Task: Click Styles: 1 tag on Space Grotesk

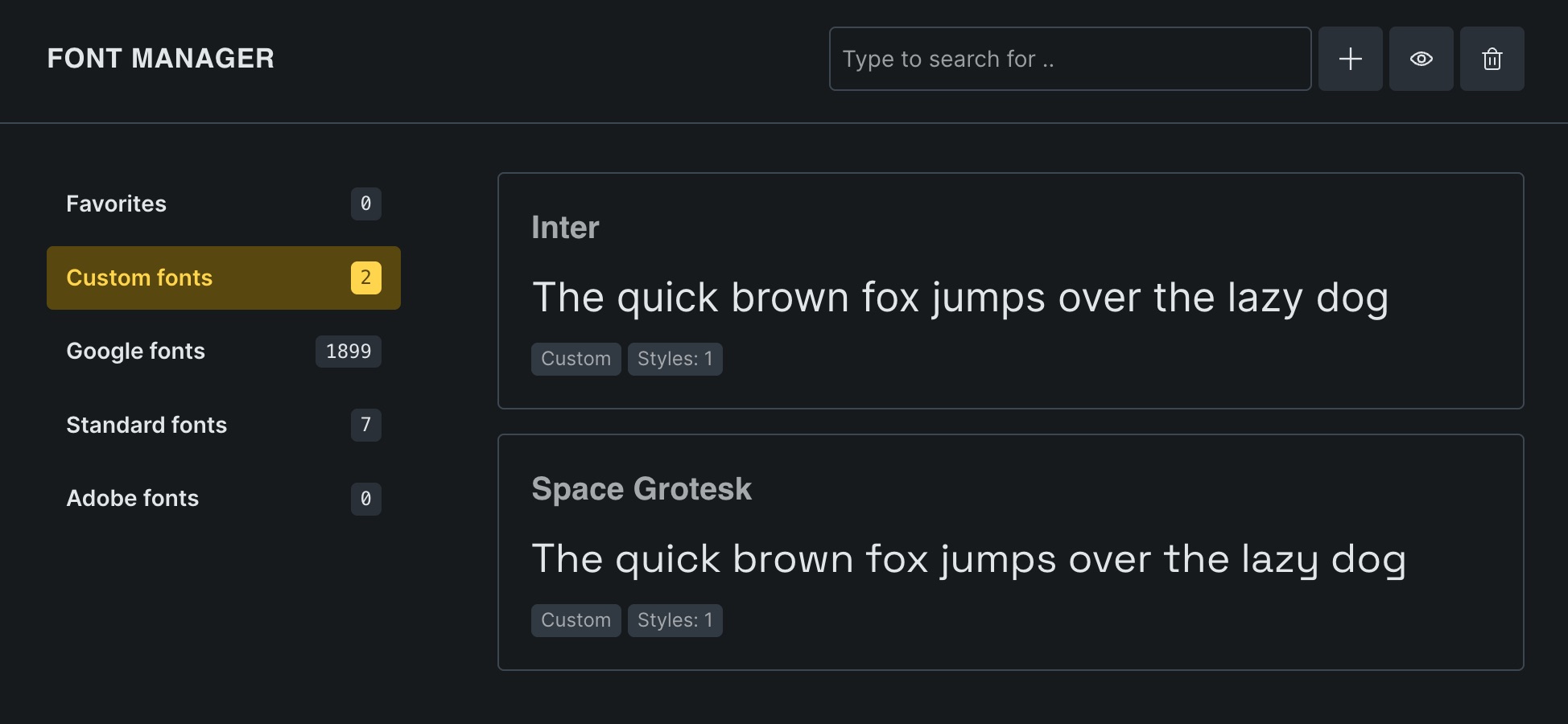Action: 675,620
